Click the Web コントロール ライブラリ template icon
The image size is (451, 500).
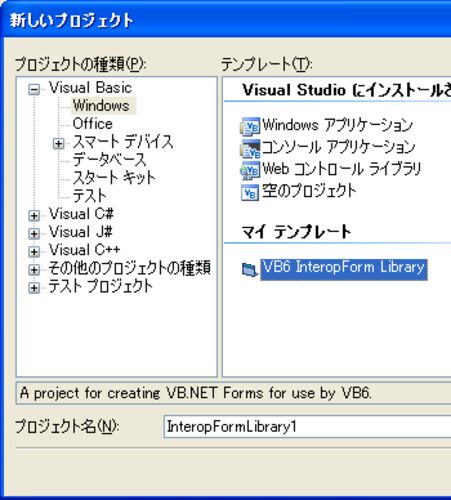[x=250, y=171]
